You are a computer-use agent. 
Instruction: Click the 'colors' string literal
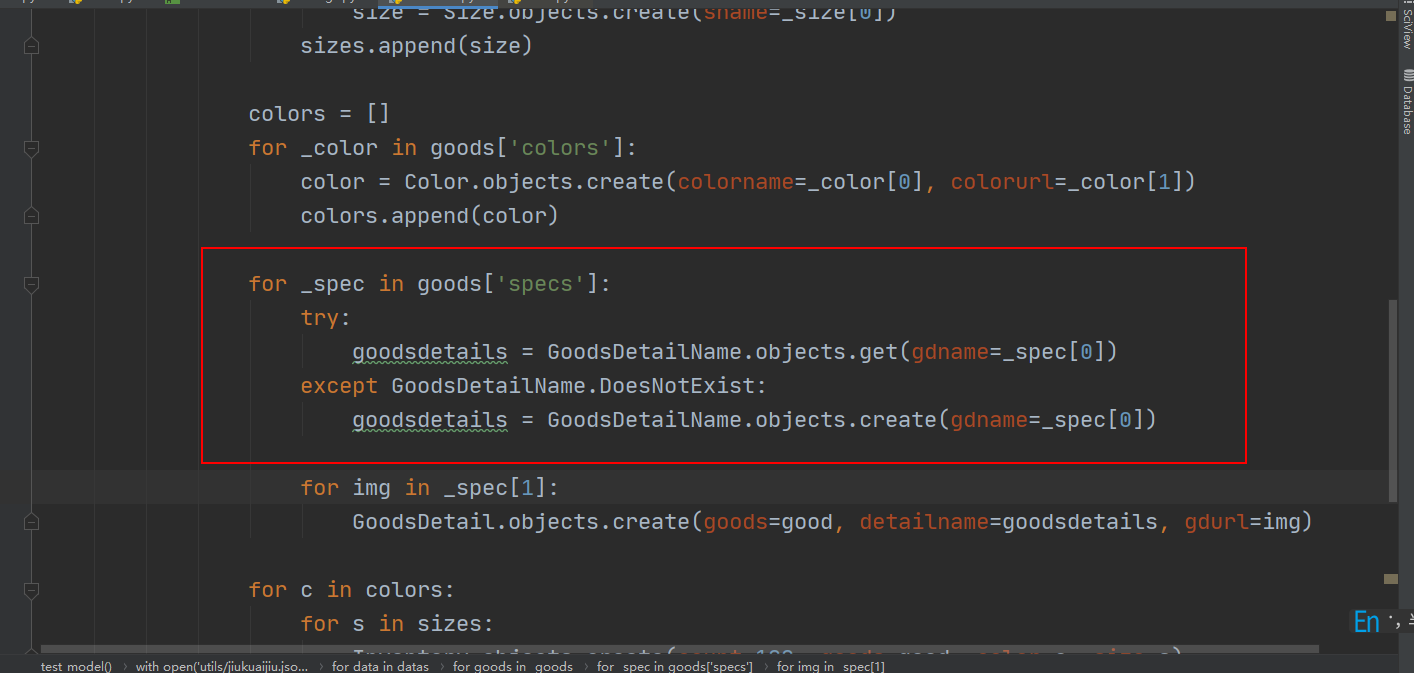tap(560, 148)
